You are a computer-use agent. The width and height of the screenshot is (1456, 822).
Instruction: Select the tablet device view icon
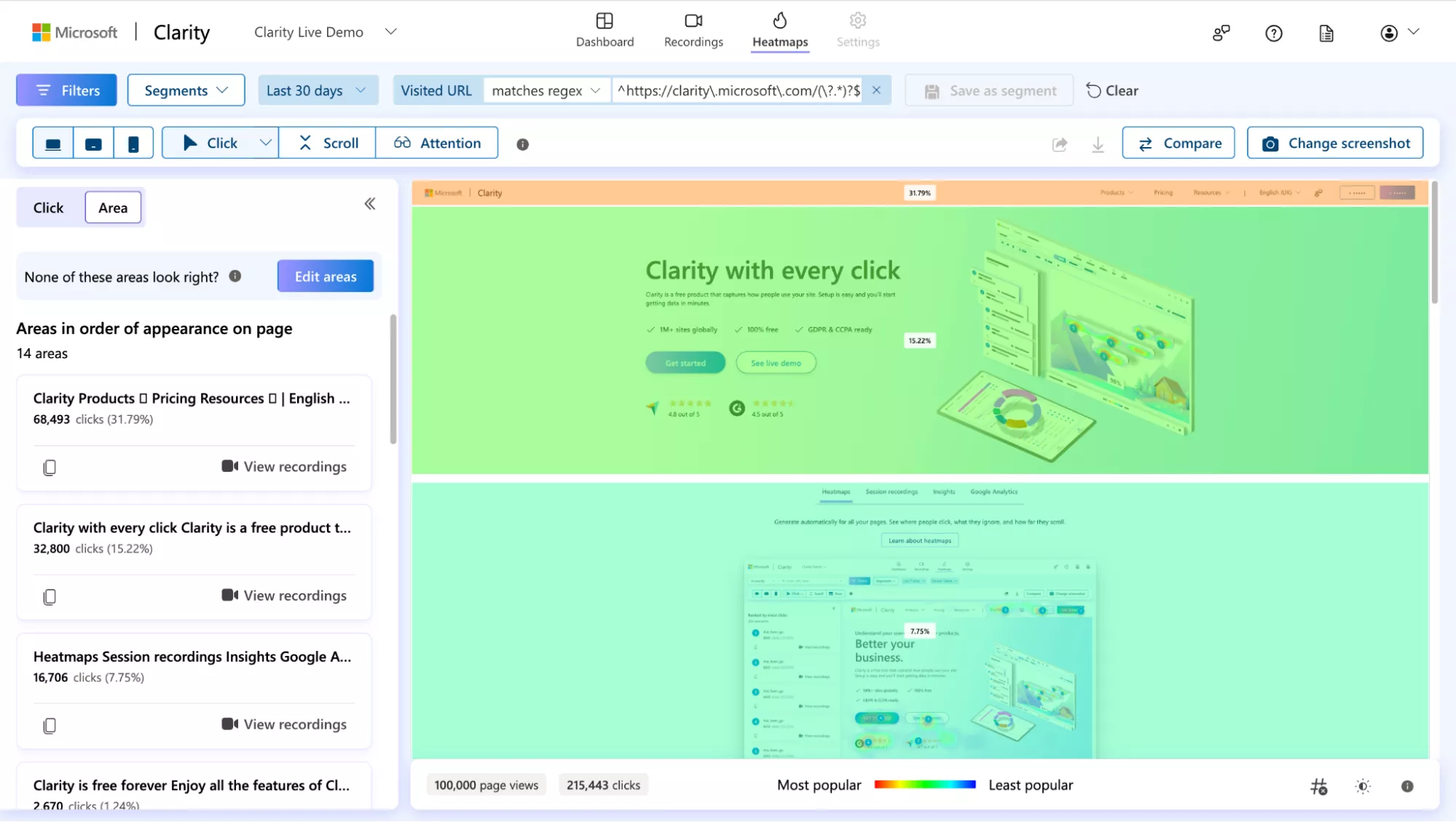[x=93, y=143]
